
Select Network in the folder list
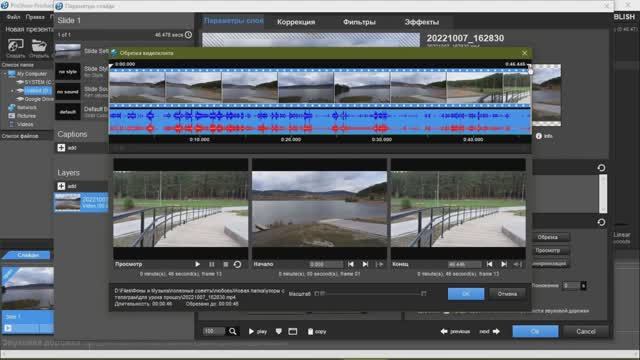click(23, 108)
